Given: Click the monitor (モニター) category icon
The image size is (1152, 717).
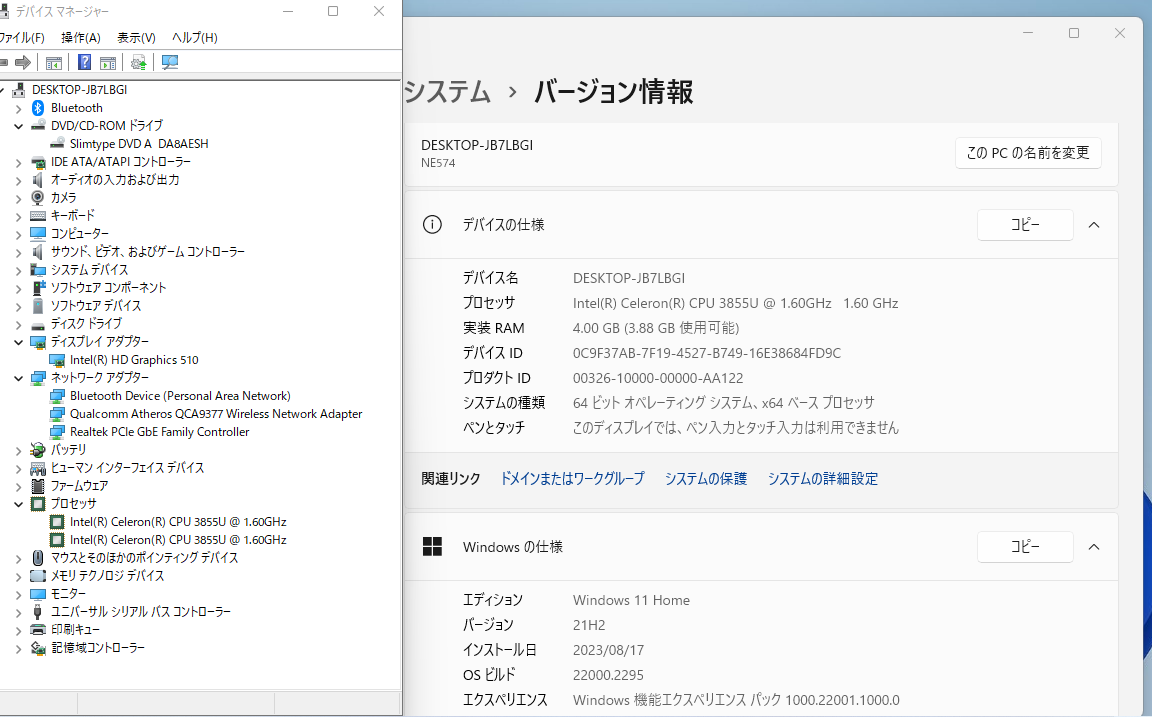Looking at the screenshot, I should (38, 594).
